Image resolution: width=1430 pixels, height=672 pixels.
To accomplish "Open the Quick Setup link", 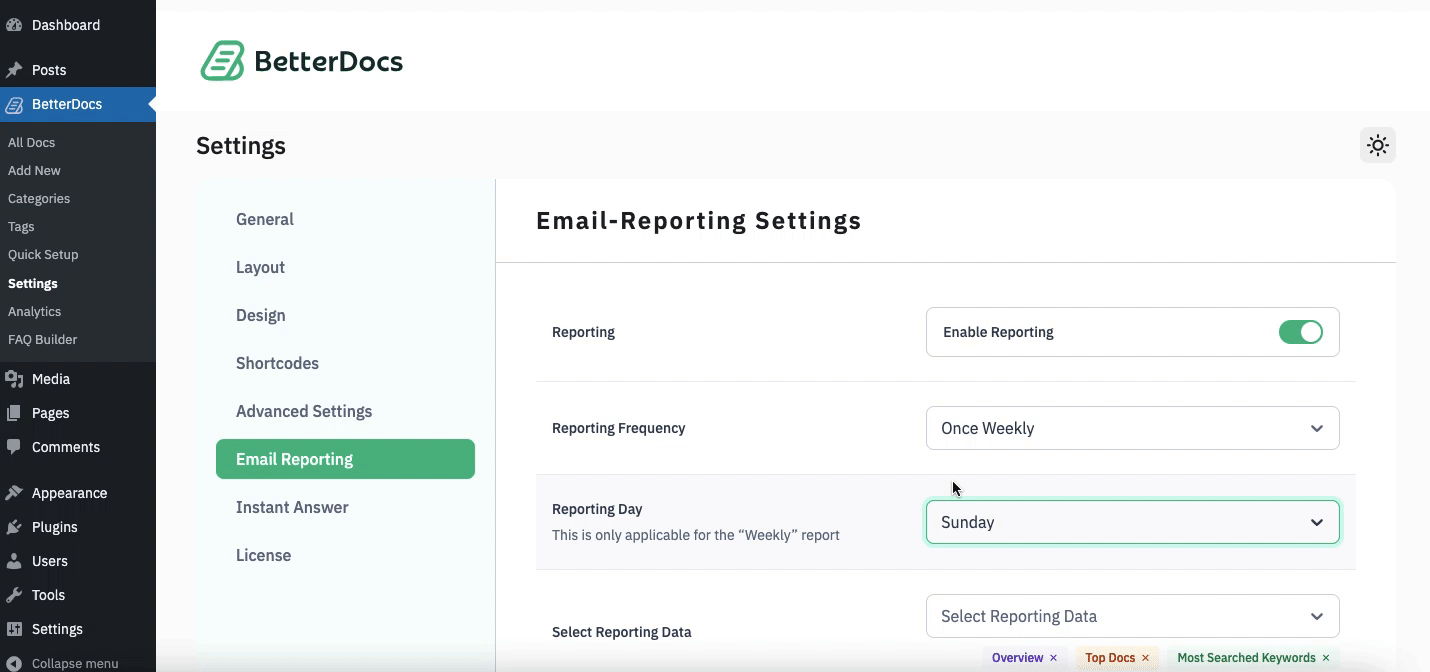I will coord(43,254).
